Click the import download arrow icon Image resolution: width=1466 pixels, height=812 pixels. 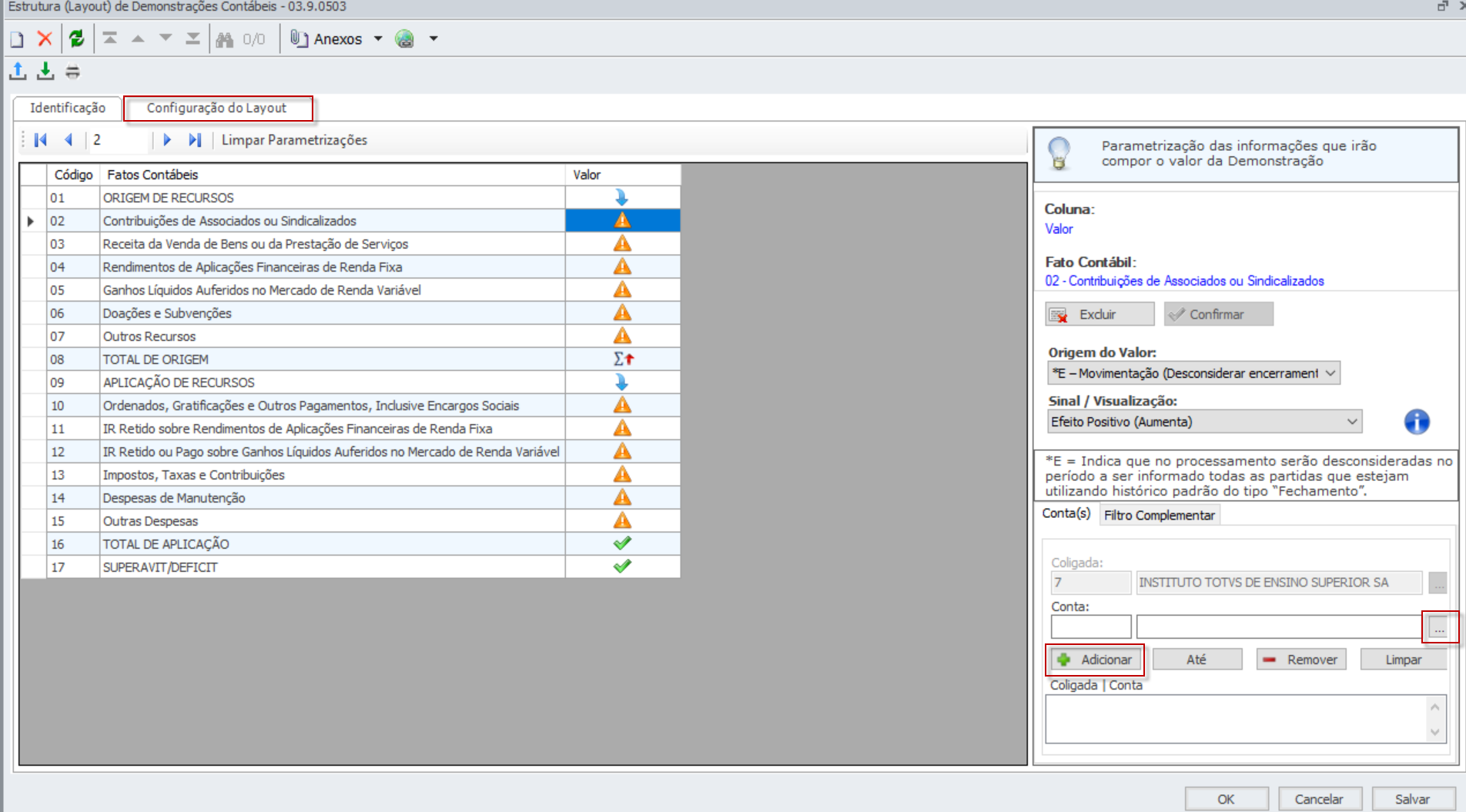click(45, 72)
